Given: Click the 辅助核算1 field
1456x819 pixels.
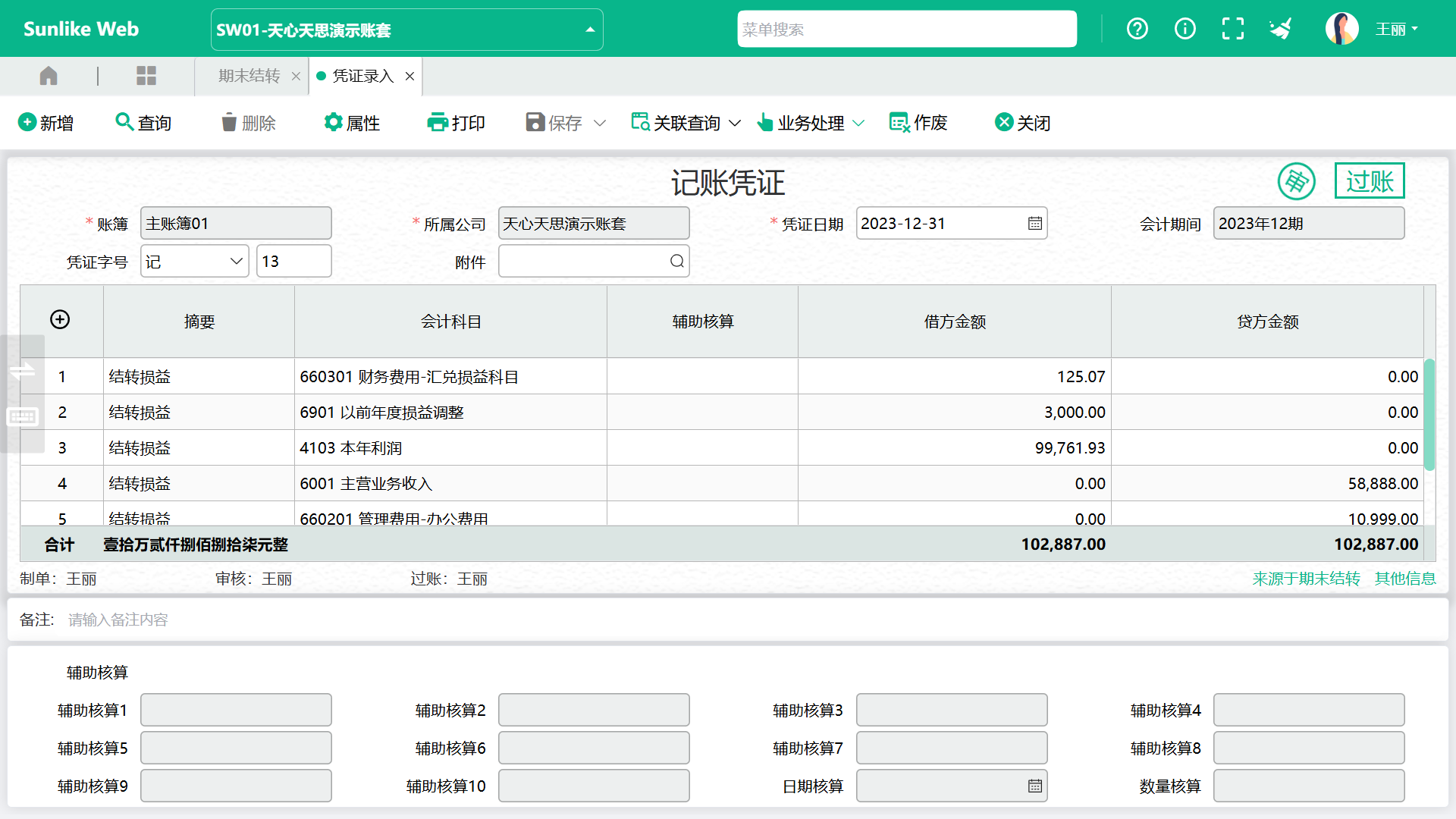Looking at the screenshot, I should 236,710.
